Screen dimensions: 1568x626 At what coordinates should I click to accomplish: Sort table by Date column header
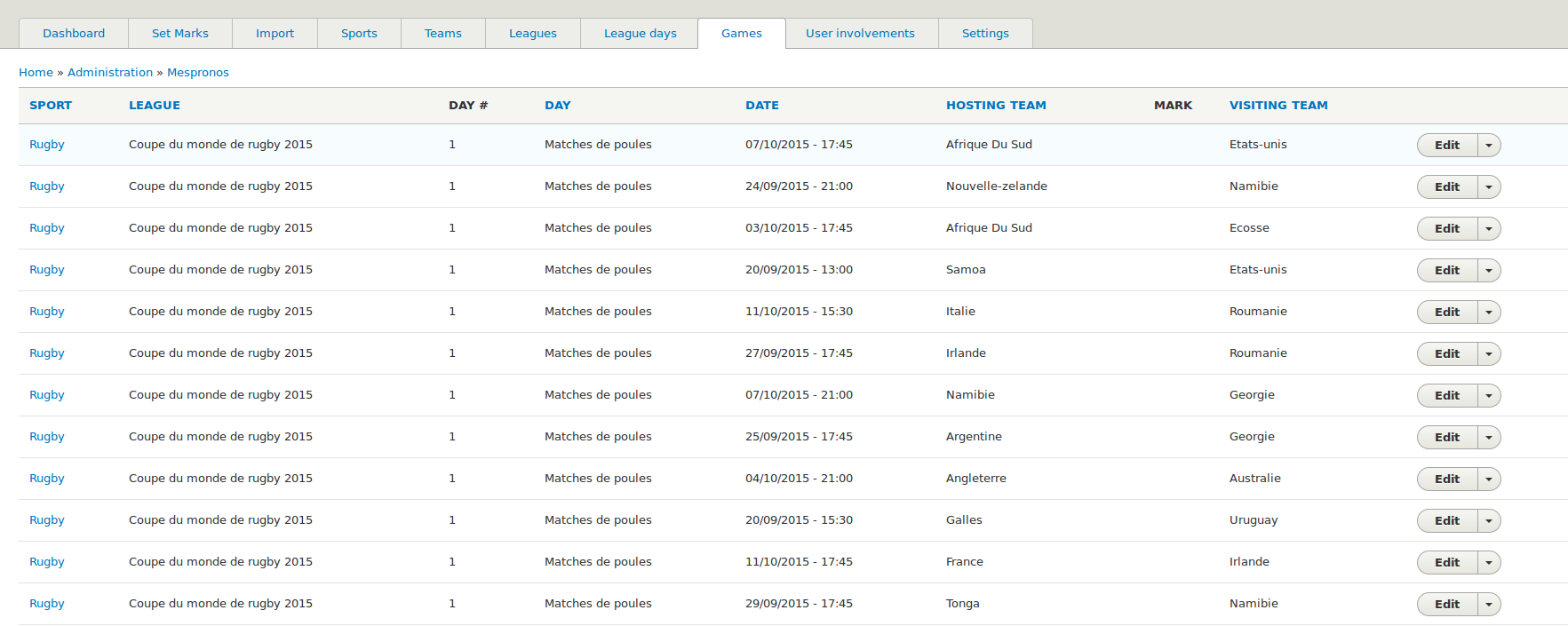[x=761, y=106]
